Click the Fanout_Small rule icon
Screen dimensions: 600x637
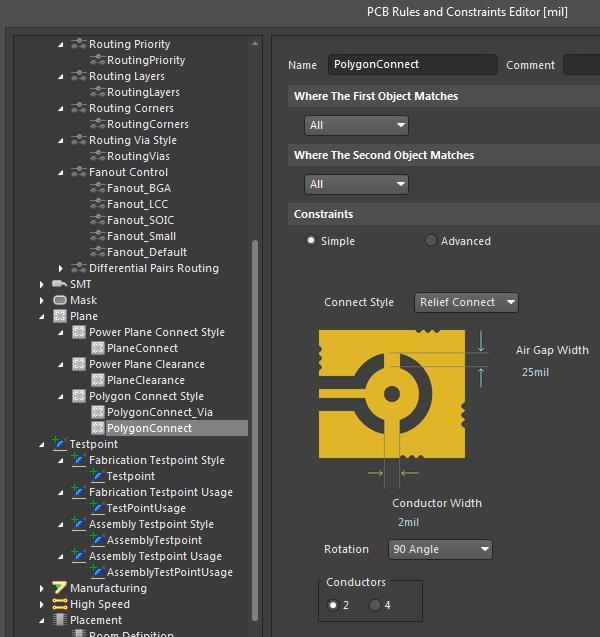97,236
